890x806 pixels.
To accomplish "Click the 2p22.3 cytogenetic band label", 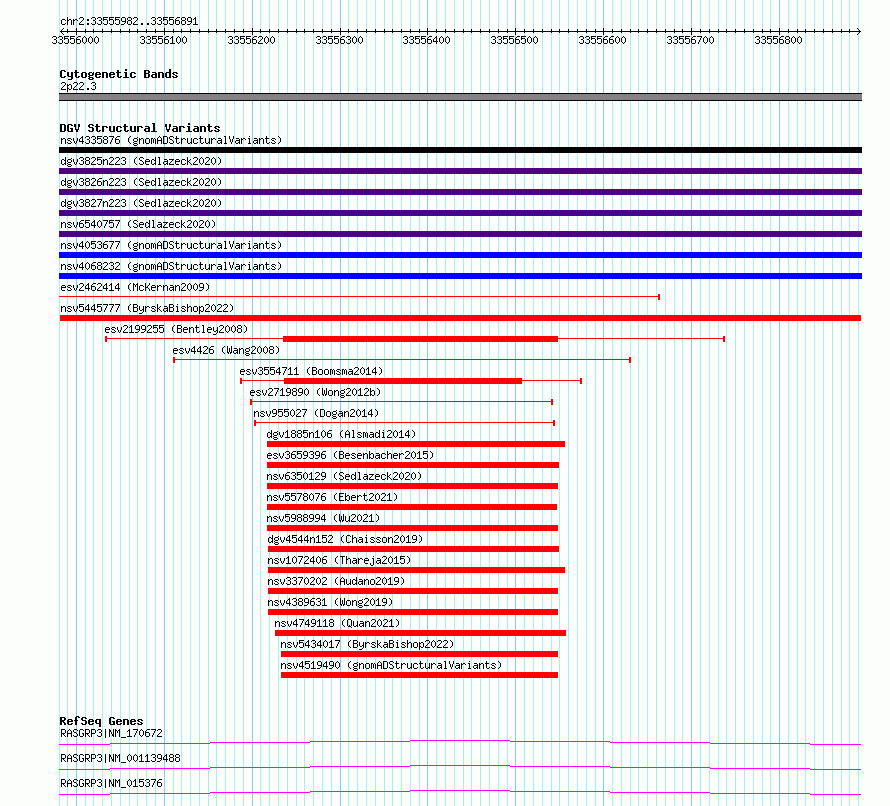I will tap(78, 86).
